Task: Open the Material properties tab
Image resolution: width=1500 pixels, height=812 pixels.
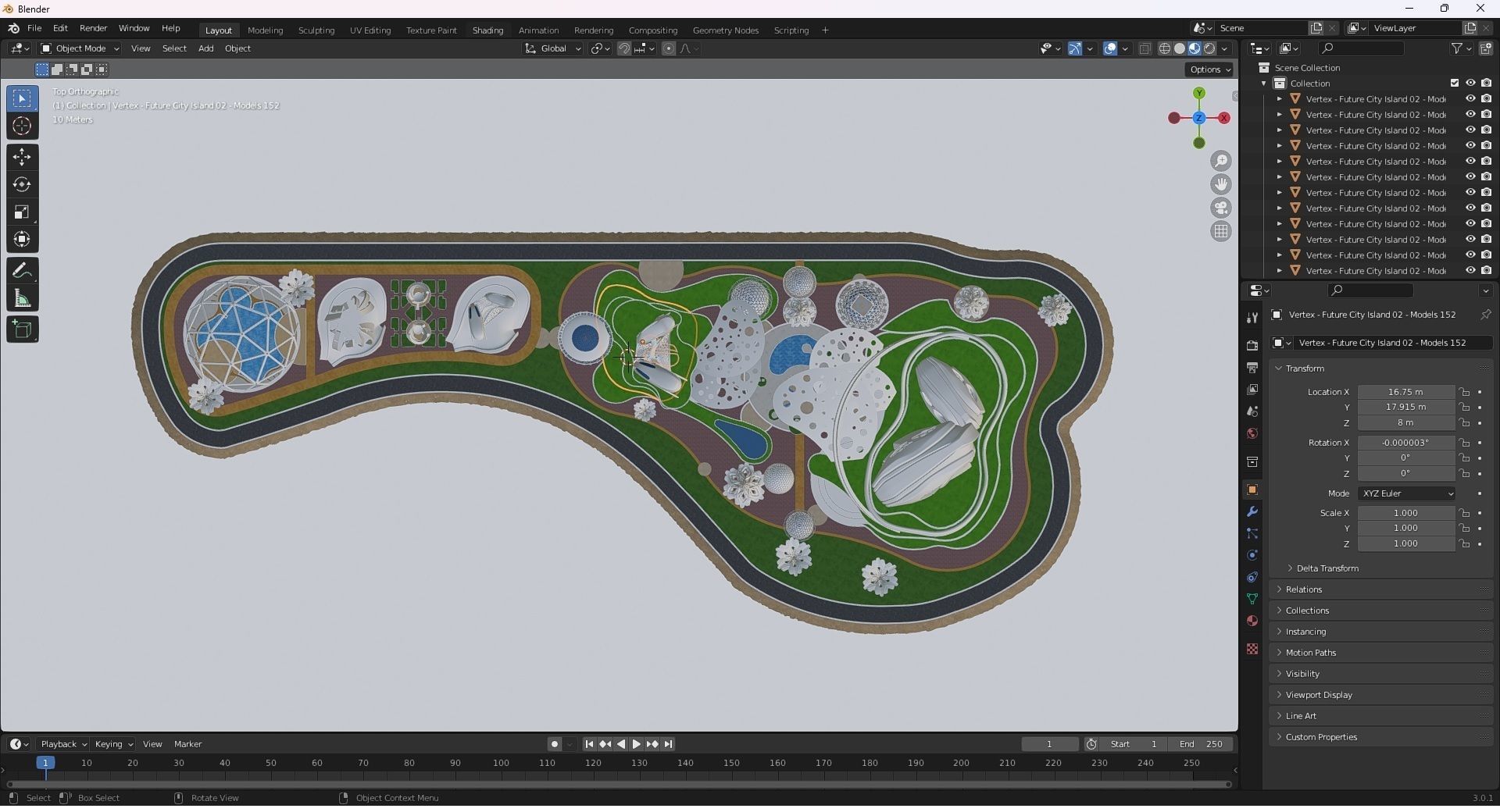Action: coord(1252,621)
